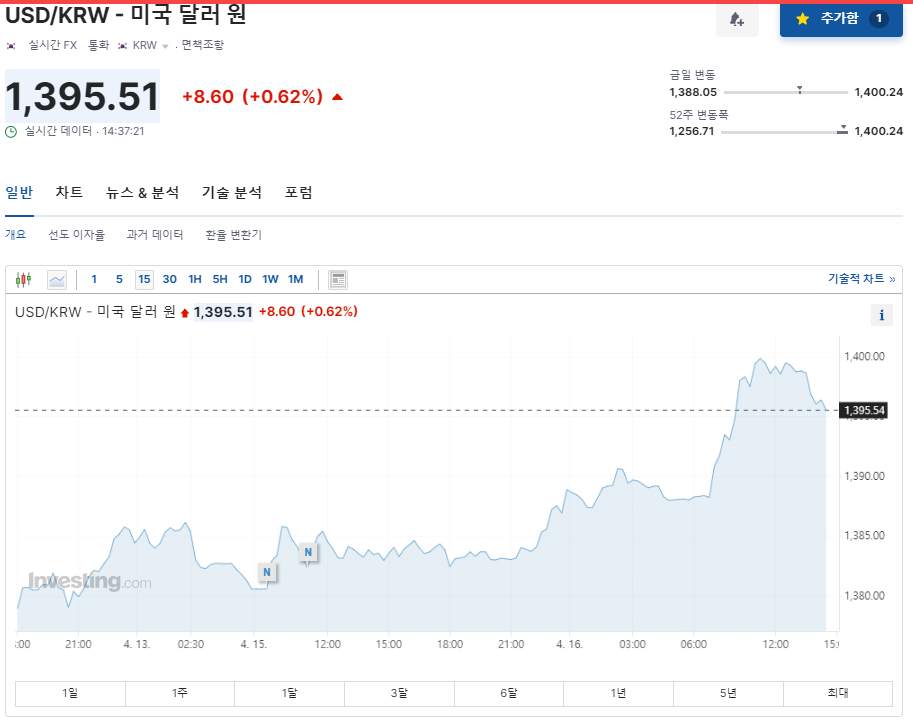The width and height of the screenshot is (913, 724).
Task: Switch to candlestick chart icon
Action: (x=23, y=280)
